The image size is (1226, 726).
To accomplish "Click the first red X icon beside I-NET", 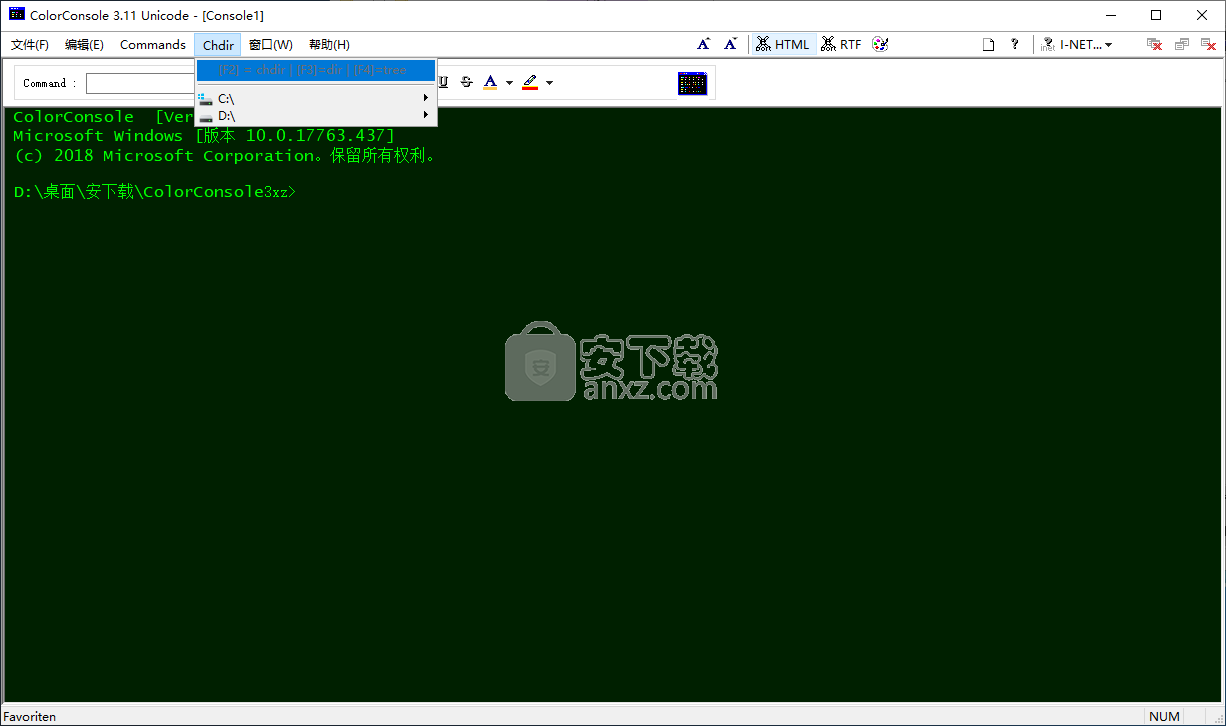I will tap(1154, 44).
